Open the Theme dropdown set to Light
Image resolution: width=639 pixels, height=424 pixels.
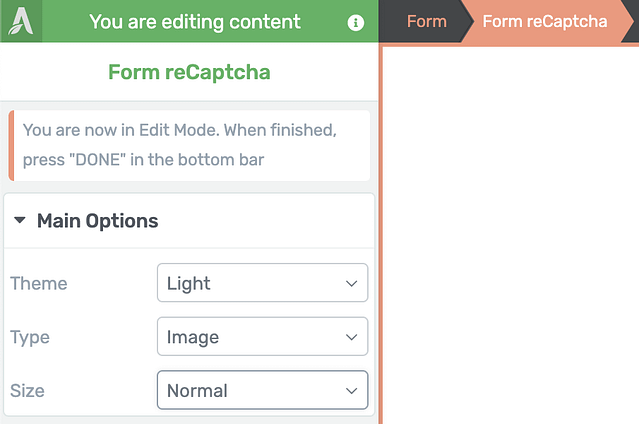[262, 283]
